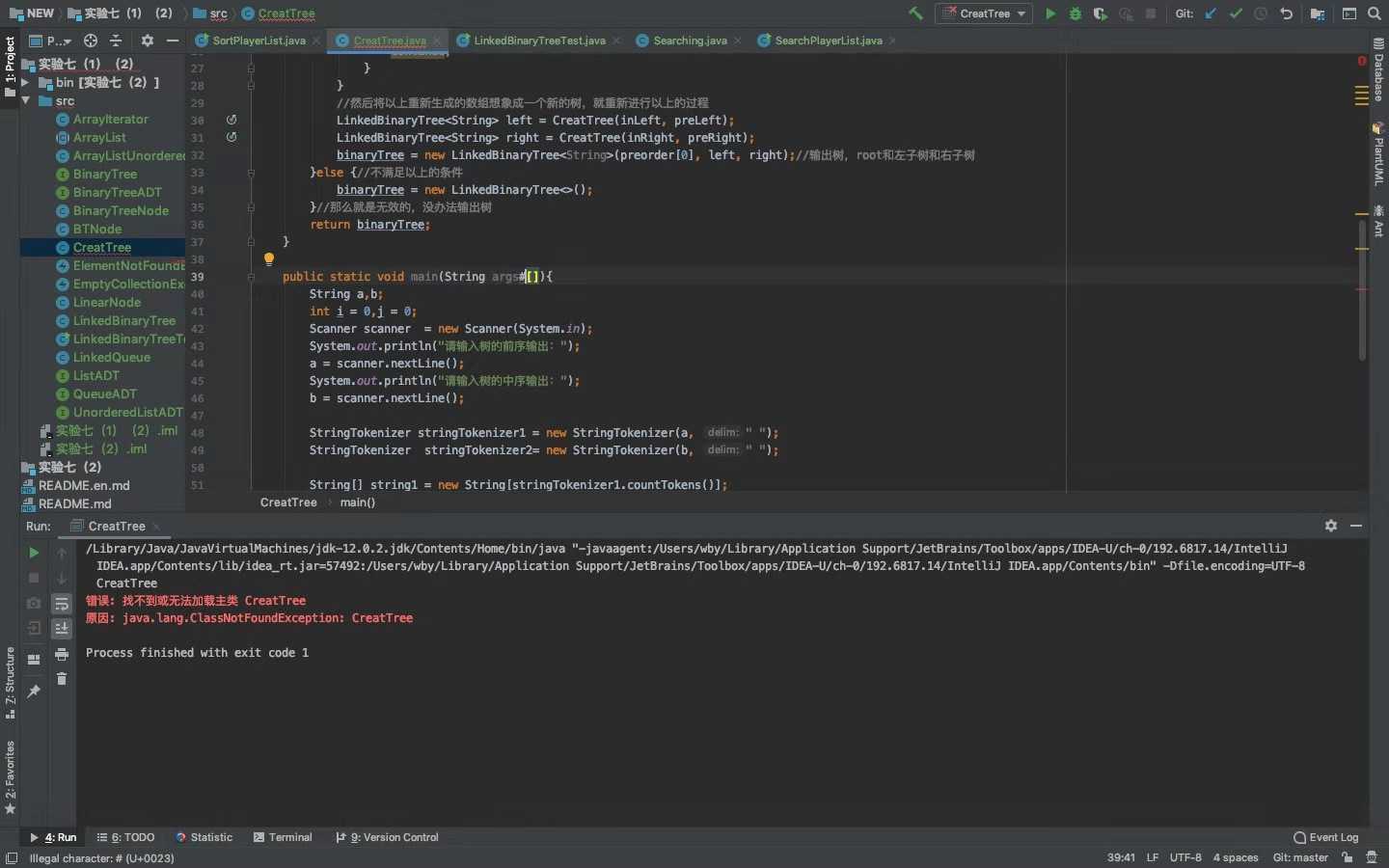Open the Statistic tool window

coord(204,837)
